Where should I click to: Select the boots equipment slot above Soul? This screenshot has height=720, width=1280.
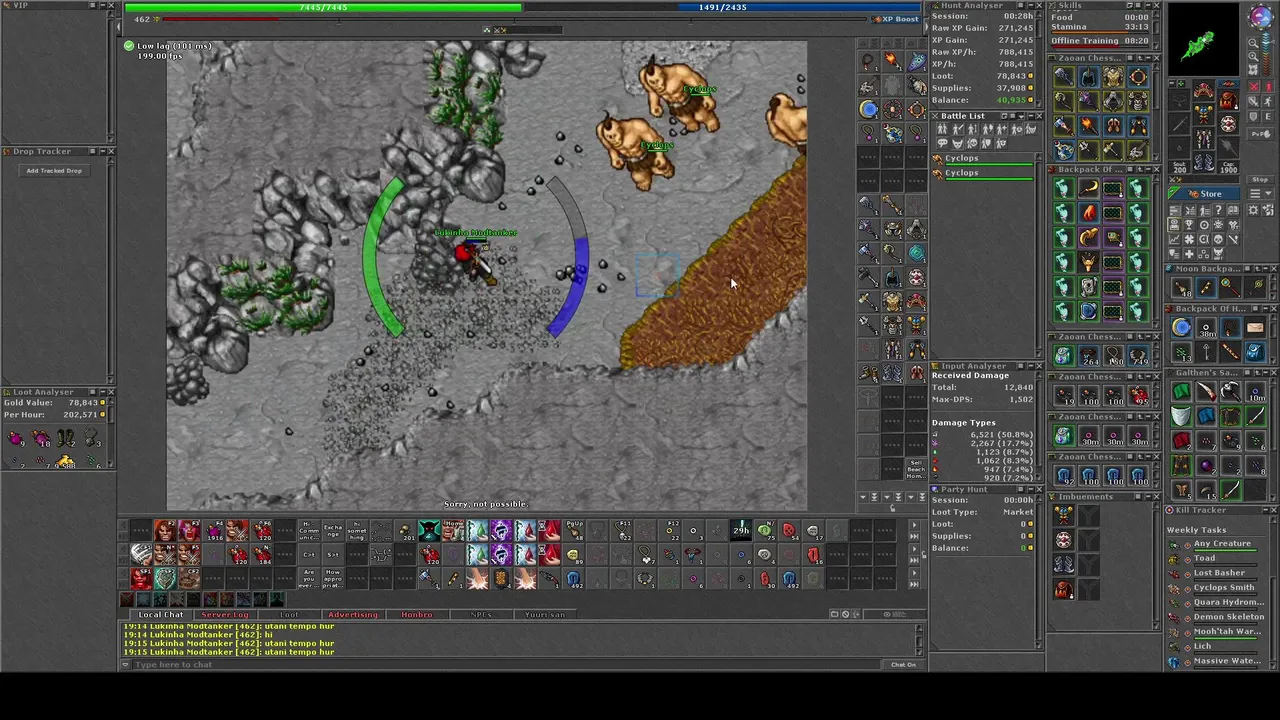[1204, 161]
